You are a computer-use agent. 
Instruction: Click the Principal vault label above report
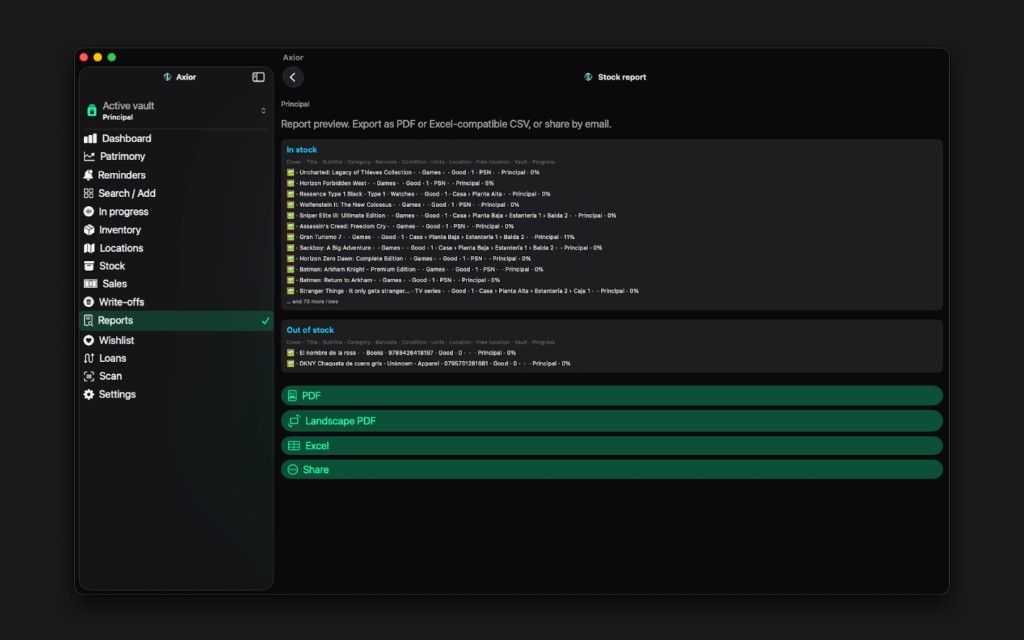click(295, 104)
